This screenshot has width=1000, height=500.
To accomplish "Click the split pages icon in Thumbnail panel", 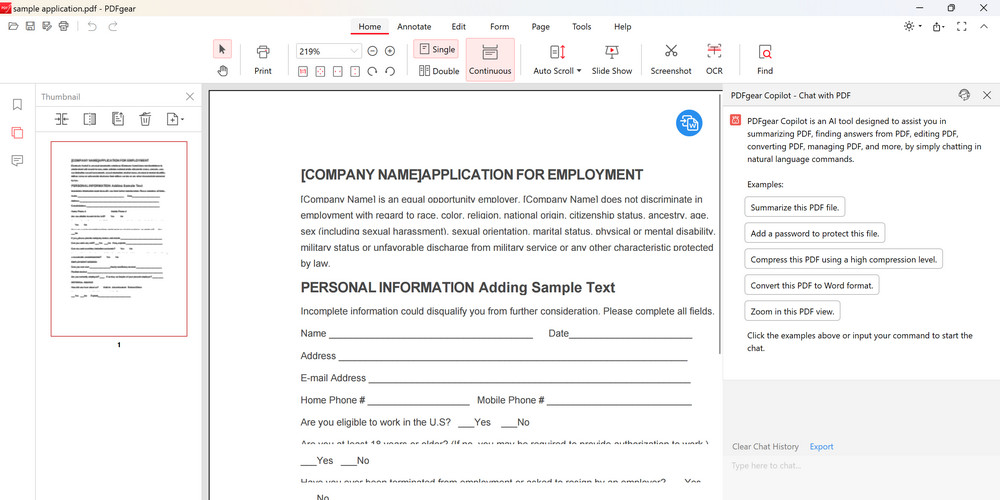I will click(x=90, y=119).
